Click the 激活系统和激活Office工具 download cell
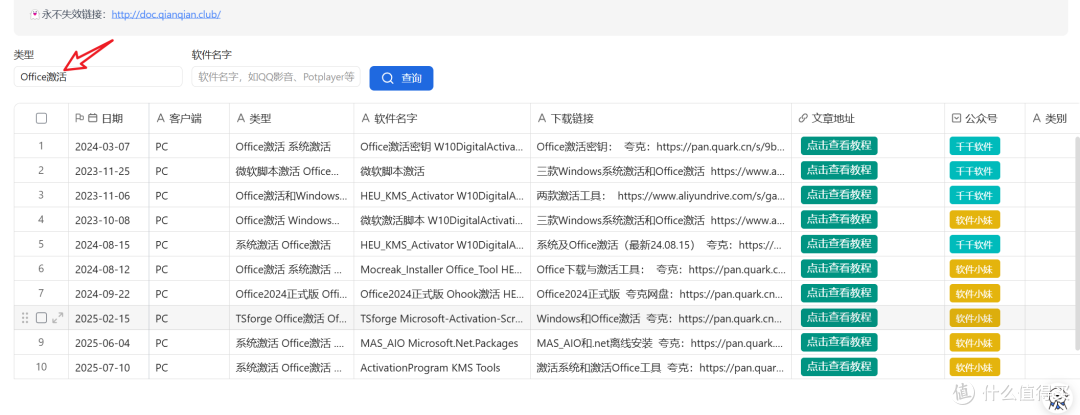The height and width of the screenshot is (415, 1080). click(661, 368)
